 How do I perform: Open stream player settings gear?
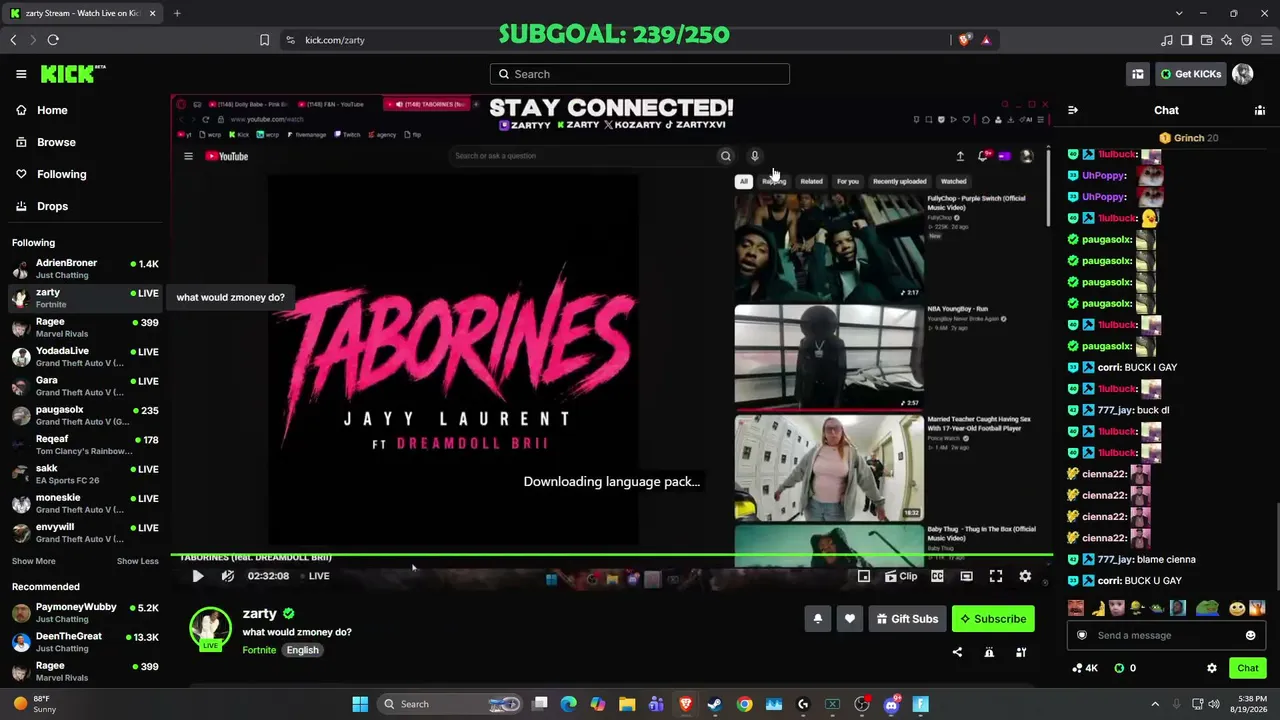click(x=1025, y=576)
